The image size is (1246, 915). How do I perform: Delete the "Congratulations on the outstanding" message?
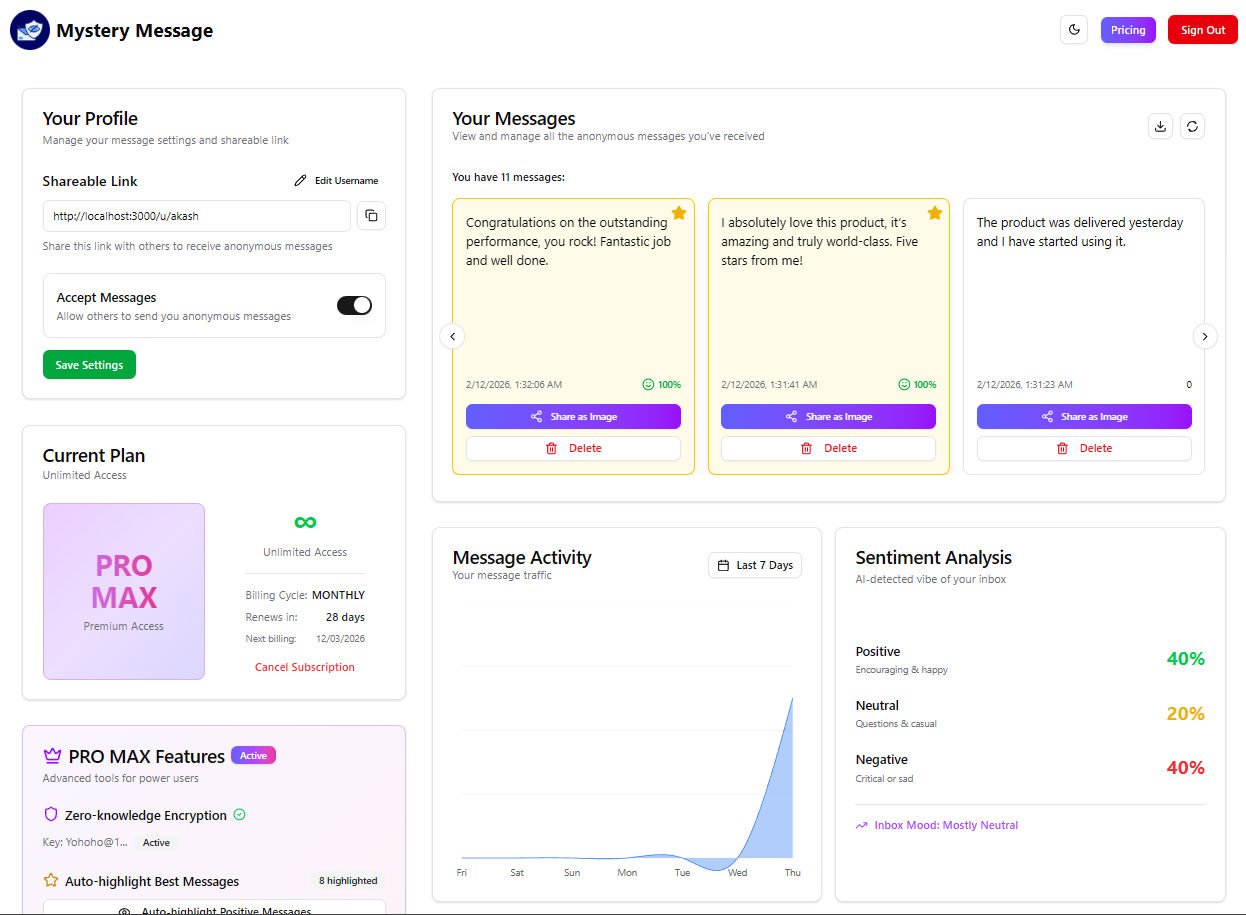click(573, 448)
